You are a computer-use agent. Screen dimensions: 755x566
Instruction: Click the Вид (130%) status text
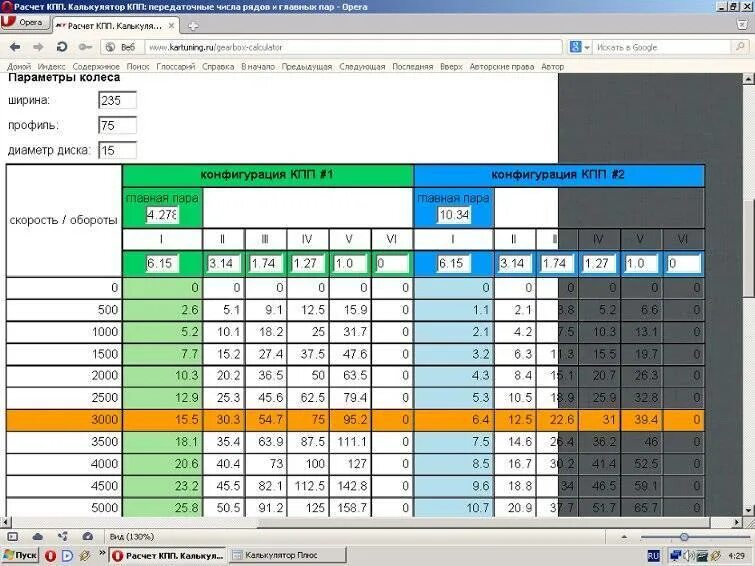(131, 537)
